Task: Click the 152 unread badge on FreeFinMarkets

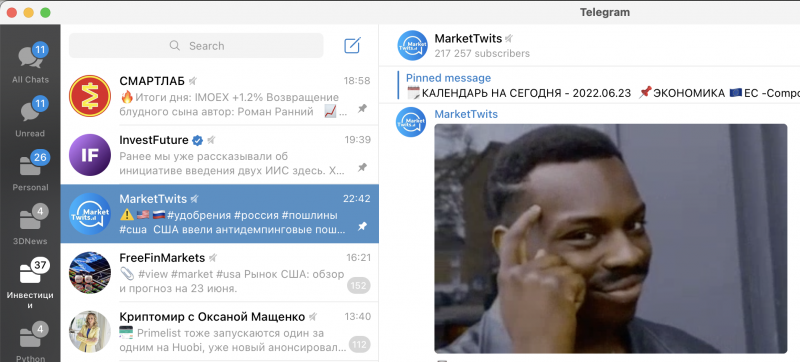Action: point(359,286)
